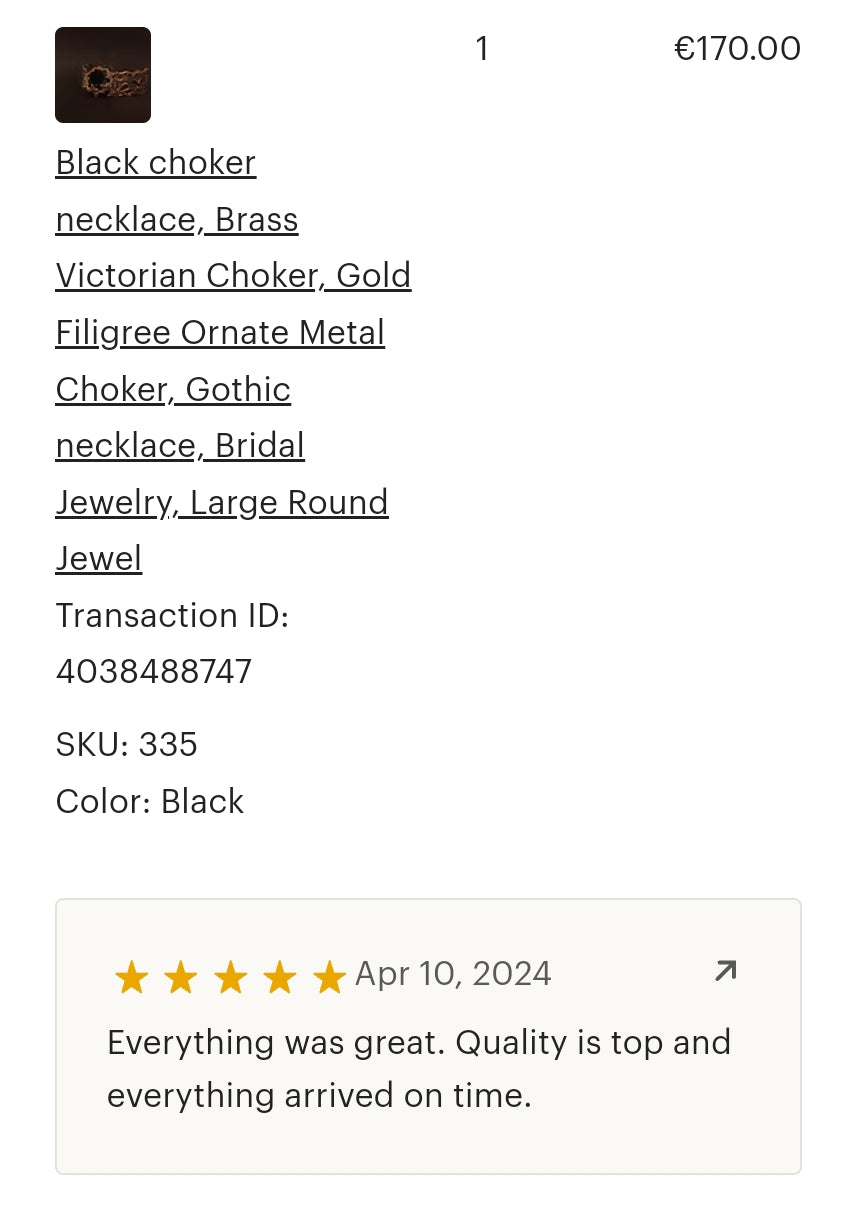Image resolution: width=862 pixels, height=1211 pixels.
Task: Click the €170.00 item price
Action: [737, 48]
